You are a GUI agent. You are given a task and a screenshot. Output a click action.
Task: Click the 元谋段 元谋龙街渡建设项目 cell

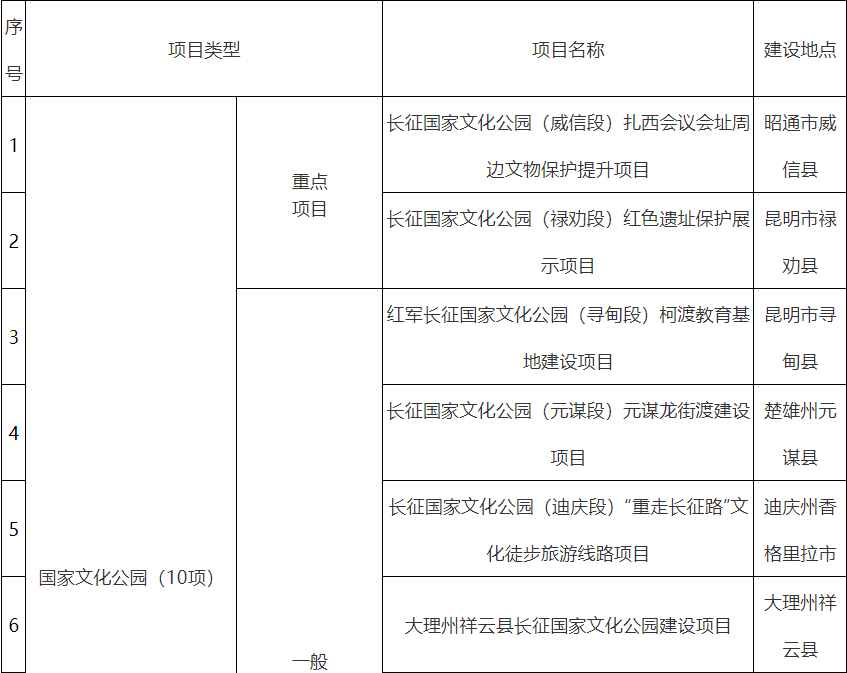[x=567, y=434]
